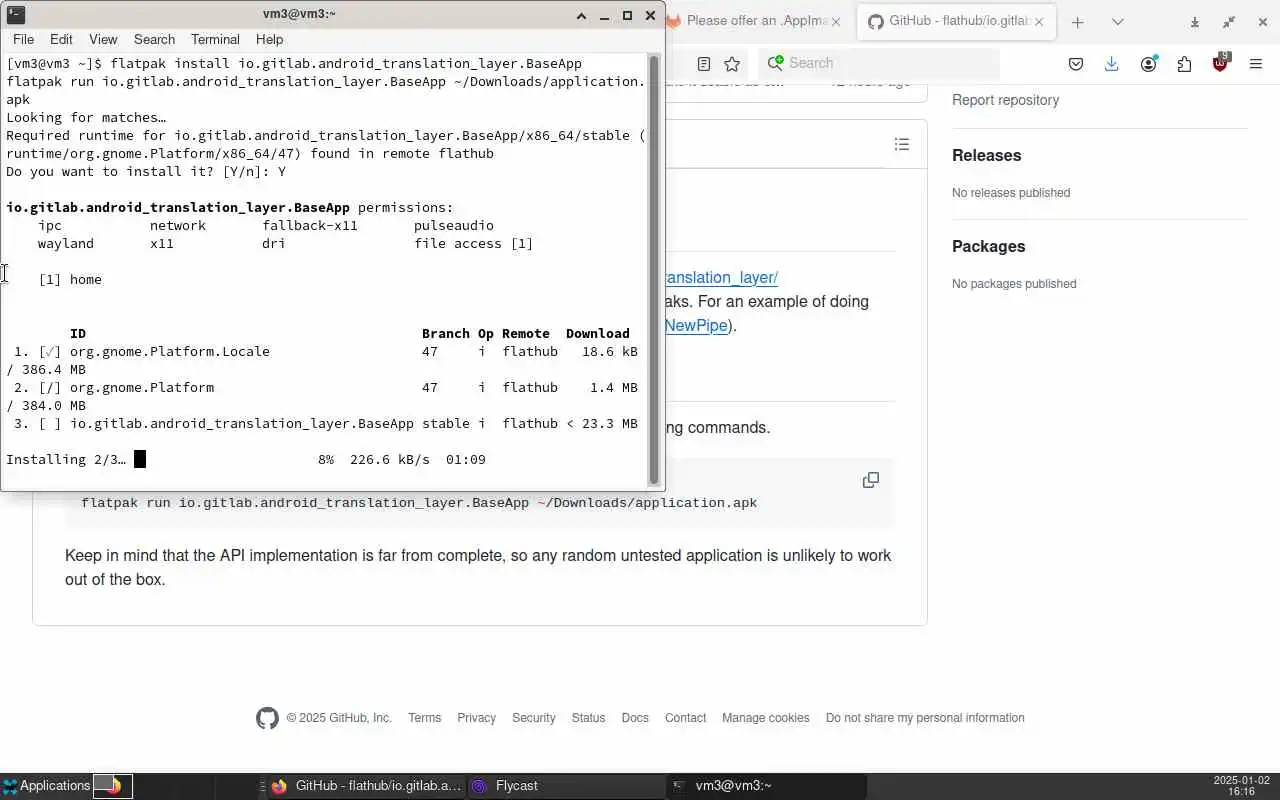
Task: Click the Report repository link
Action: 1005,100
